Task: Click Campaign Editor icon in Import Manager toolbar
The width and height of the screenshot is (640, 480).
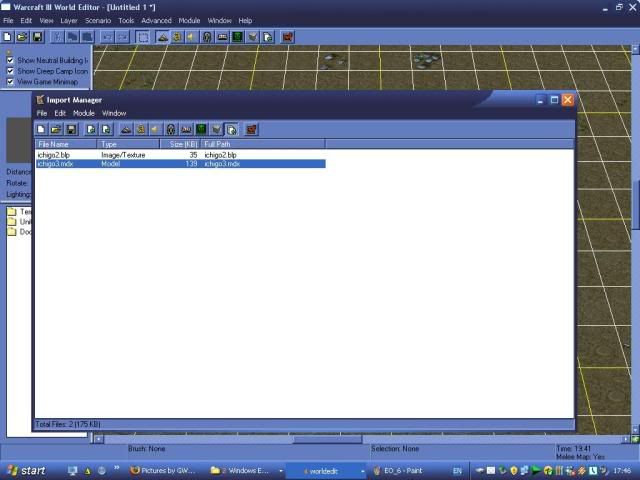Action: click(x=186, y=130)
